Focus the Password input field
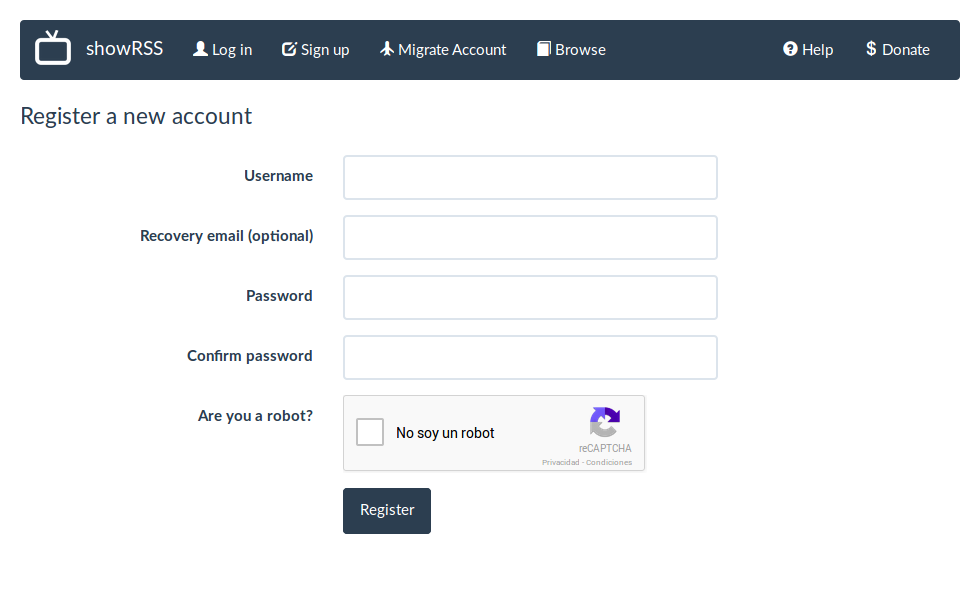Screen dimensions: 978x592 530,298
